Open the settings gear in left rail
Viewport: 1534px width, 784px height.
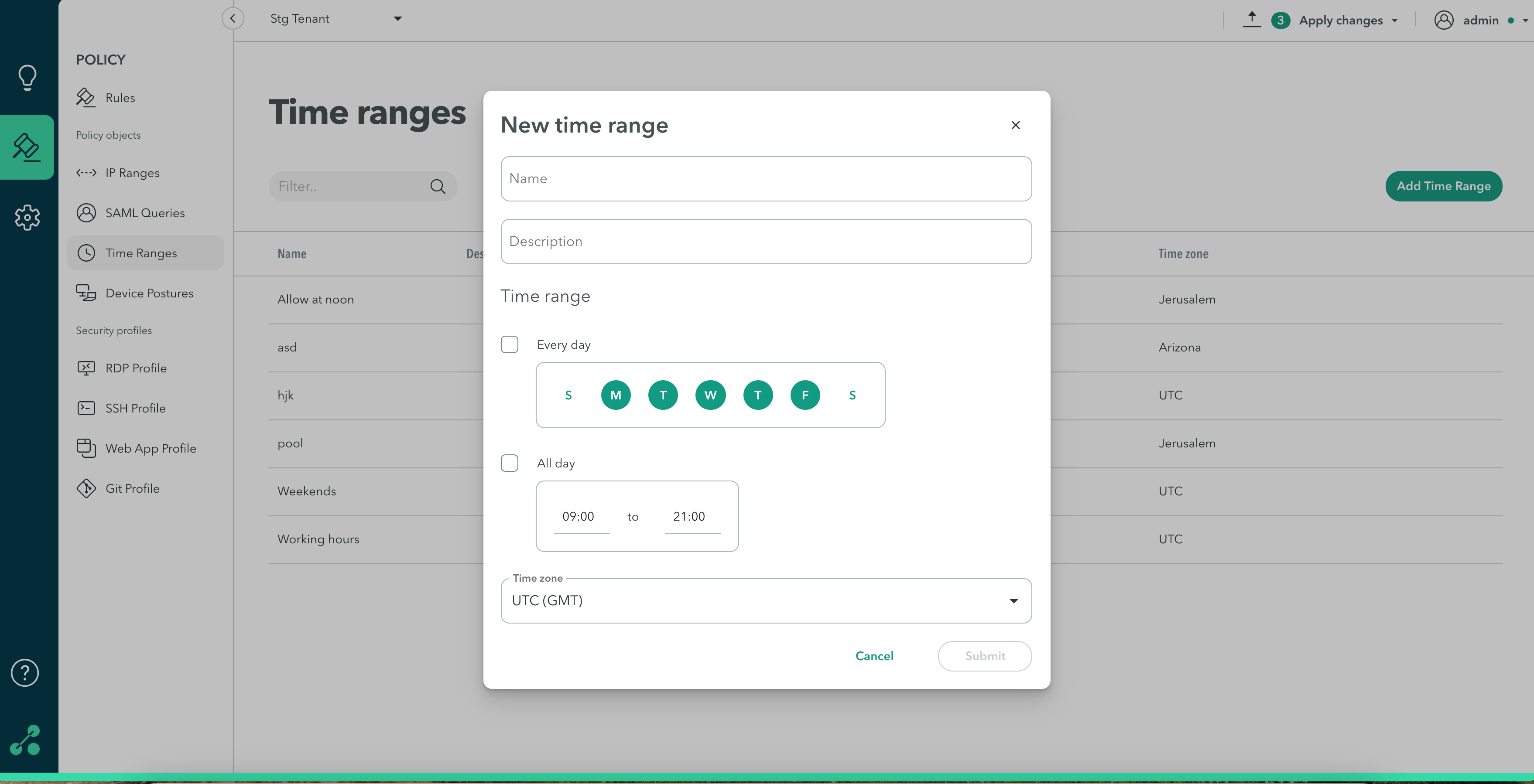click(x=27, y=218)
